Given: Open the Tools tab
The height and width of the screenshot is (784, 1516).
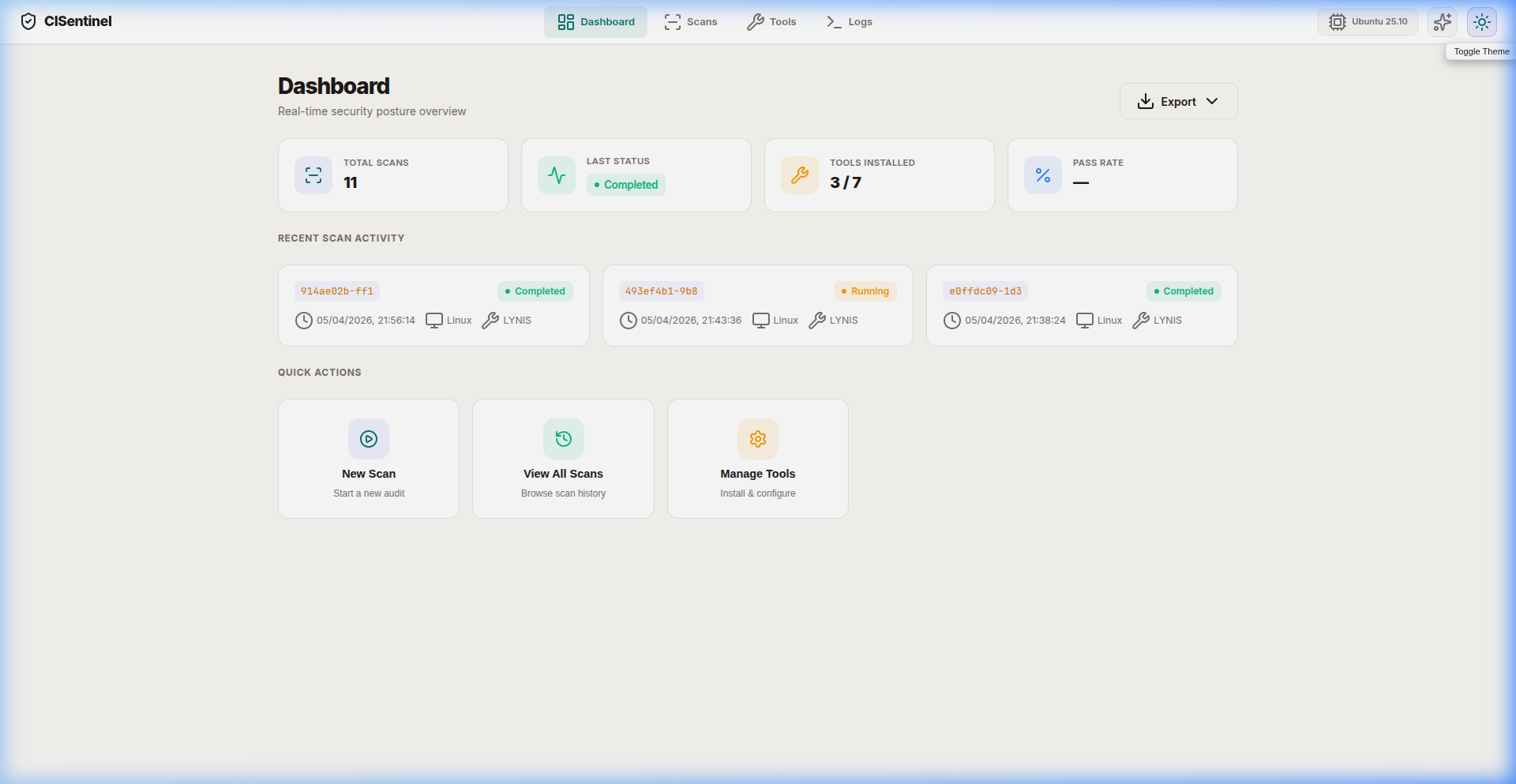Looking at the screenshot, I should click(771, 22).
